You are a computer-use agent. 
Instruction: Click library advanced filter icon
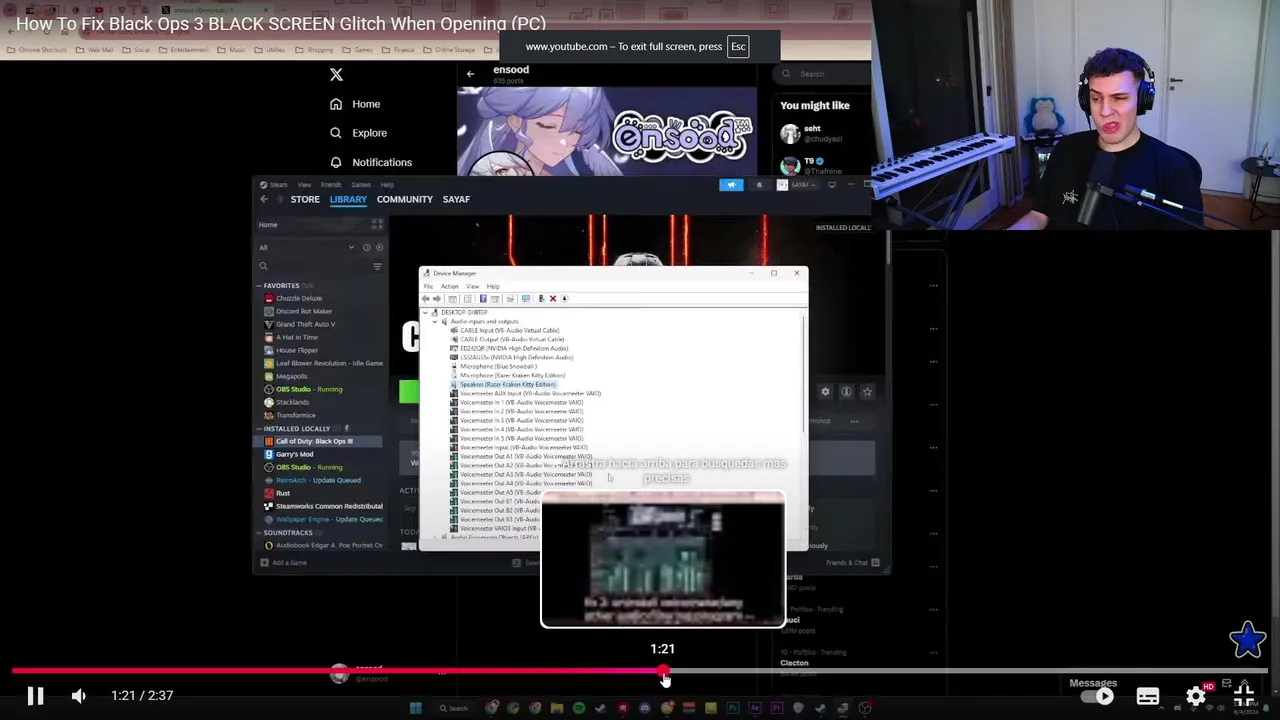coord(377,266)
